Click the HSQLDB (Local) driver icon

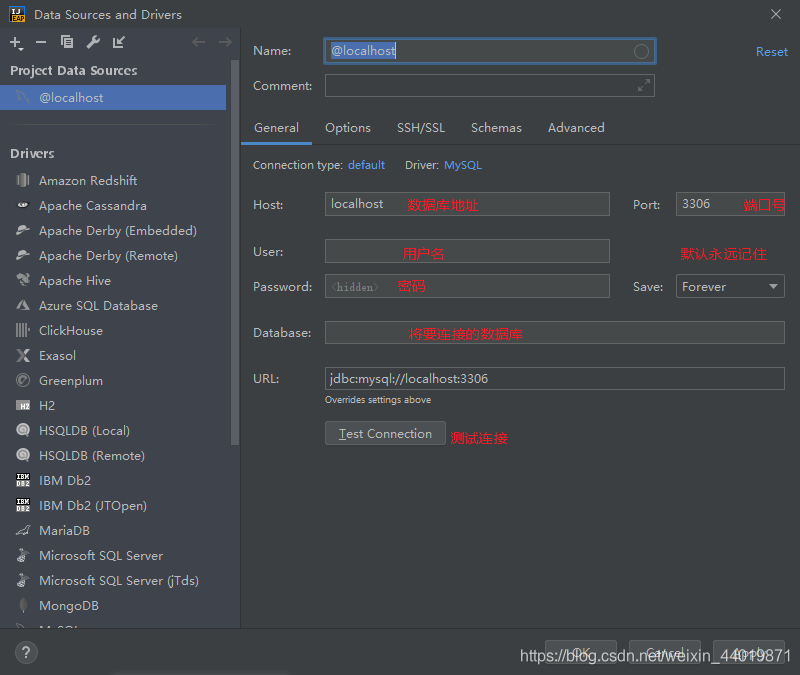[23, 430]
